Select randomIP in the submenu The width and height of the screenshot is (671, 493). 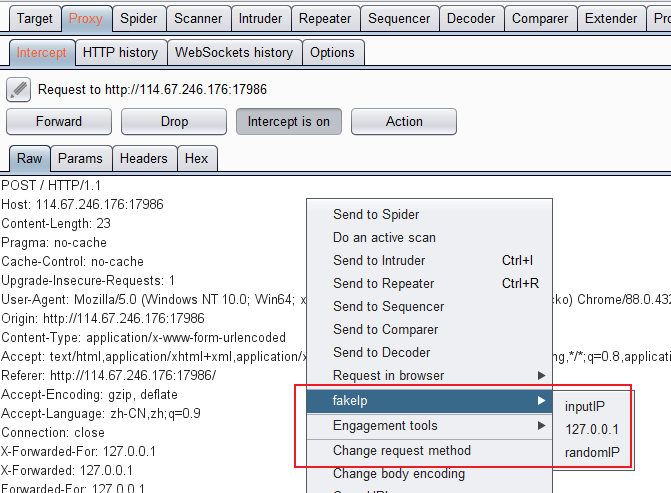(x=592, y=453)
